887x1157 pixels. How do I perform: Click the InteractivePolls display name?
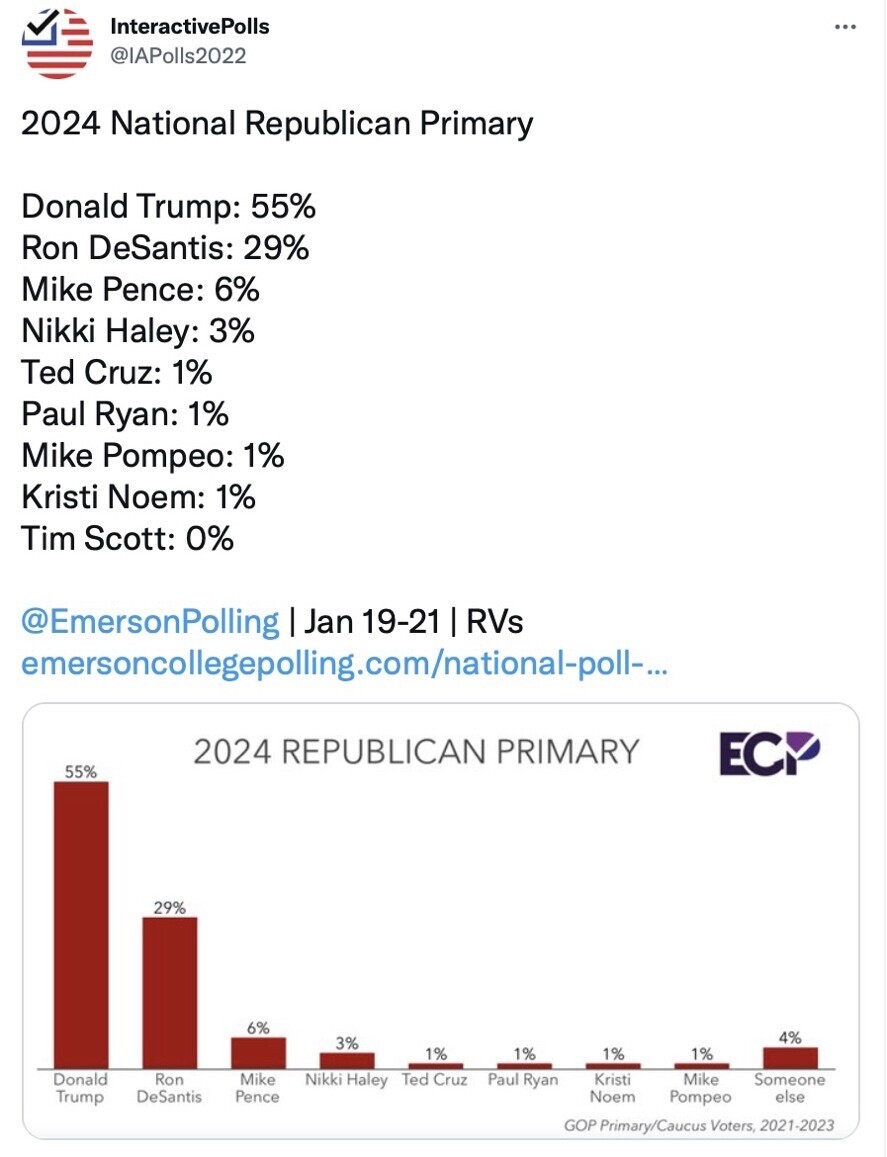190,27
